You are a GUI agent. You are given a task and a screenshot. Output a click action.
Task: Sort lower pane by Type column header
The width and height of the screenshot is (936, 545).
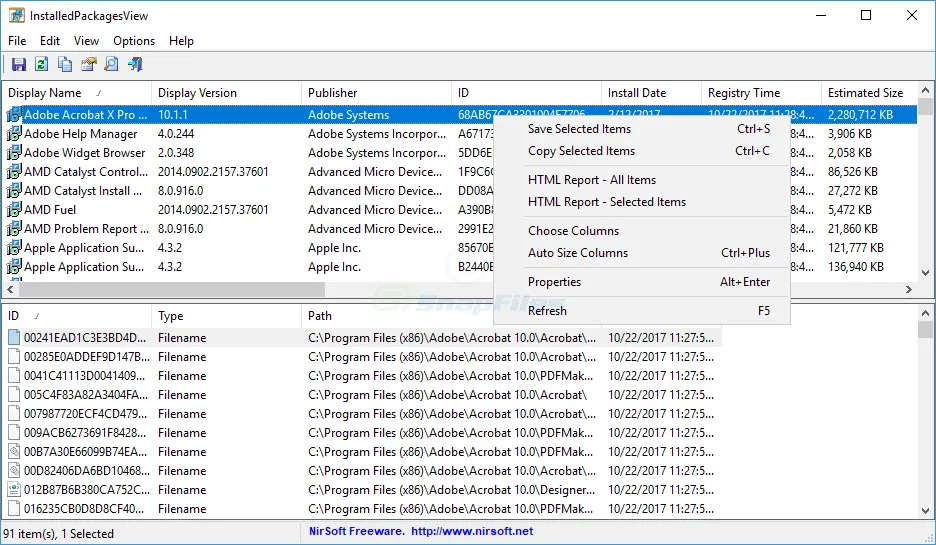[x=226, y=316]
